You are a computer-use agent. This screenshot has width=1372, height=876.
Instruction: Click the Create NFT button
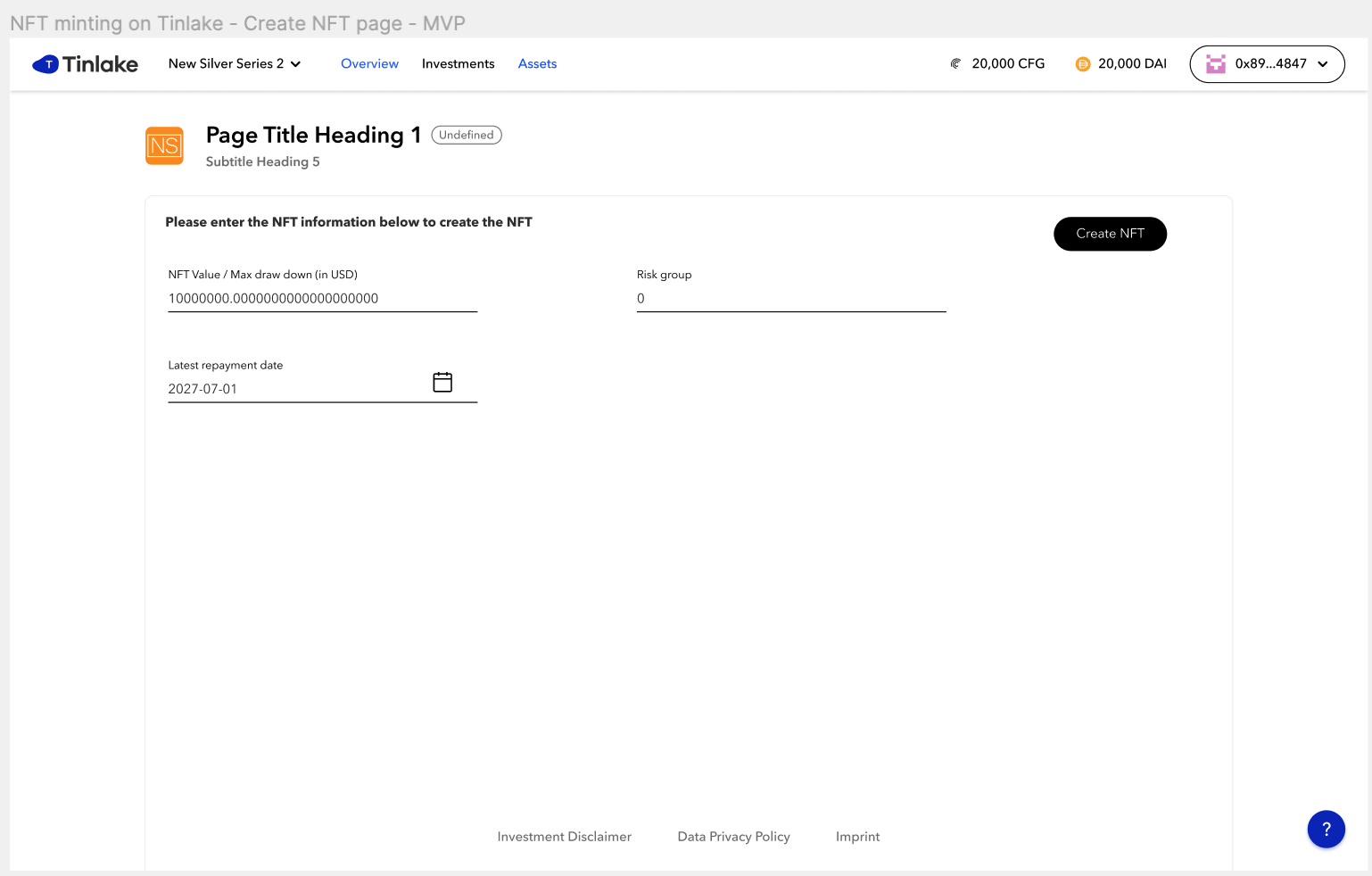tap(1110, 234)
